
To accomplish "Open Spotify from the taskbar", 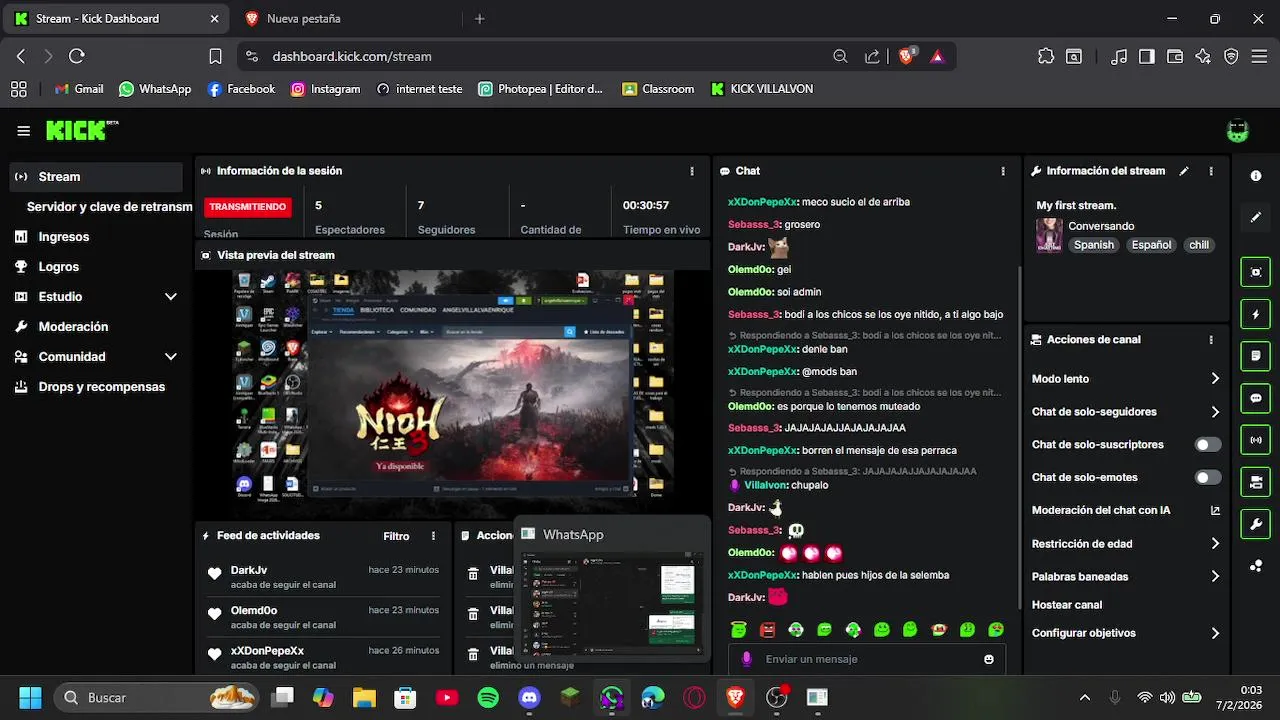I will (x=488, y=697).
